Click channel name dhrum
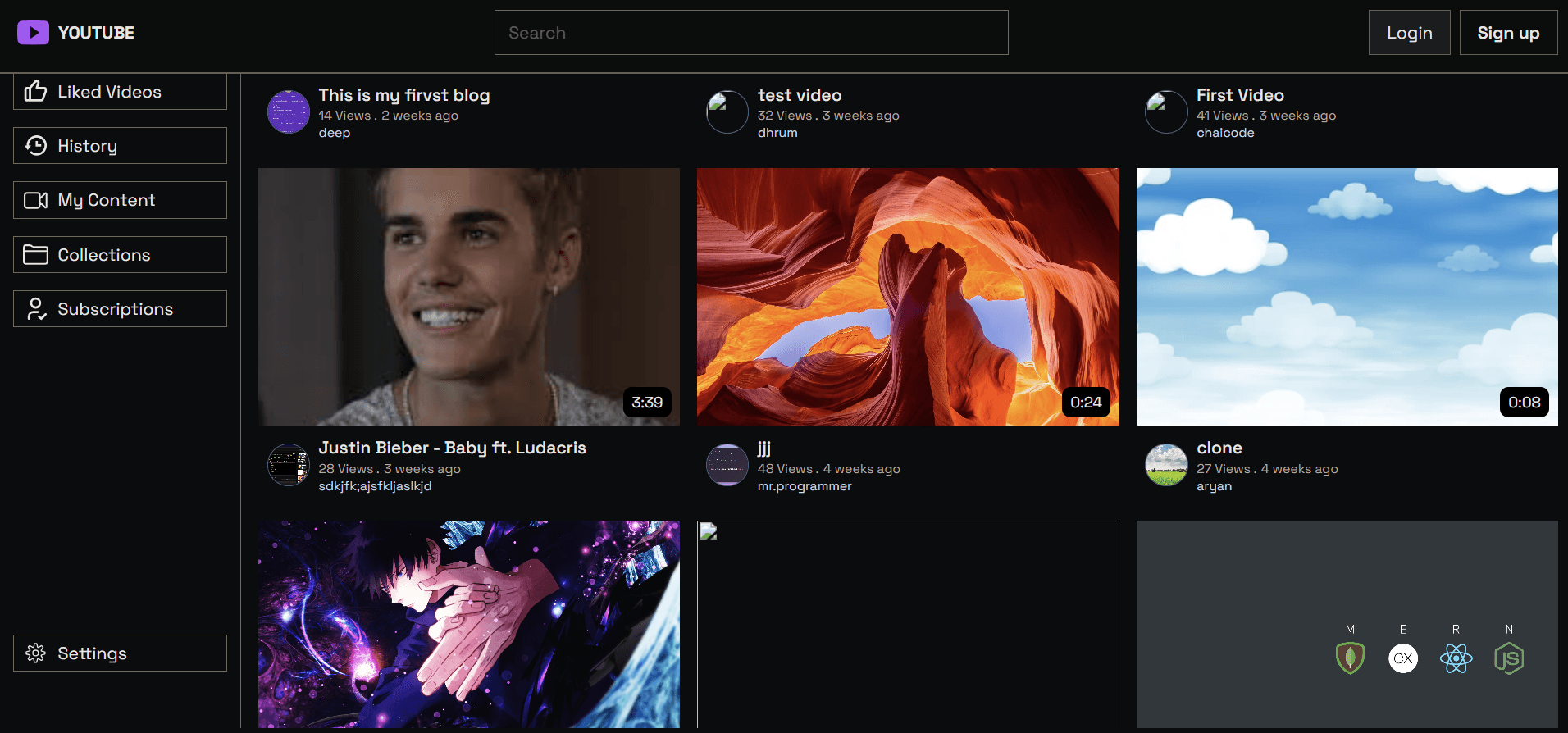The height and width of the screenshot is (733, 1568). click(x=777, y=133)
